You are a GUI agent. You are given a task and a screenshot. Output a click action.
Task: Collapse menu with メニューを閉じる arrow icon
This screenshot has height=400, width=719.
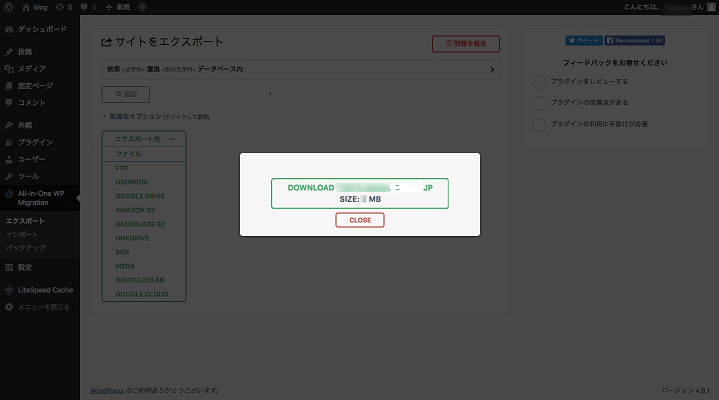[x=9, y=307]
